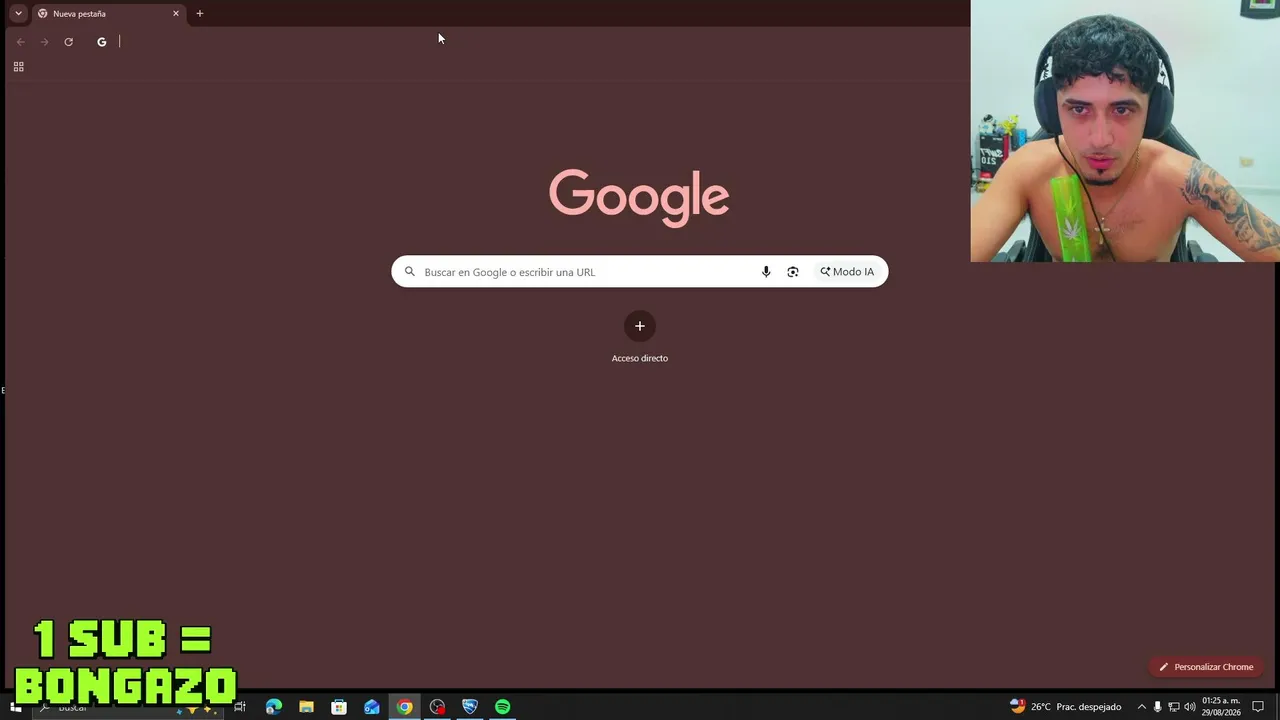Image resolution: width=1280 pixels, height=720 pixels.
Task: Select the Nueva pestaña tab
Action: (x=110, y=14)
